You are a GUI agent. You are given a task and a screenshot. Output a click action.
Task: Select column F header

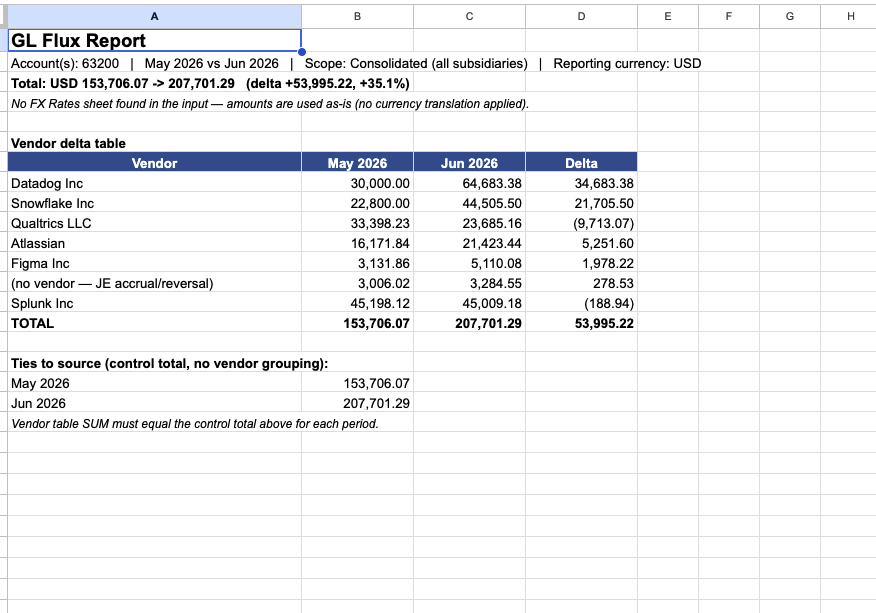(x=729, y=16)
